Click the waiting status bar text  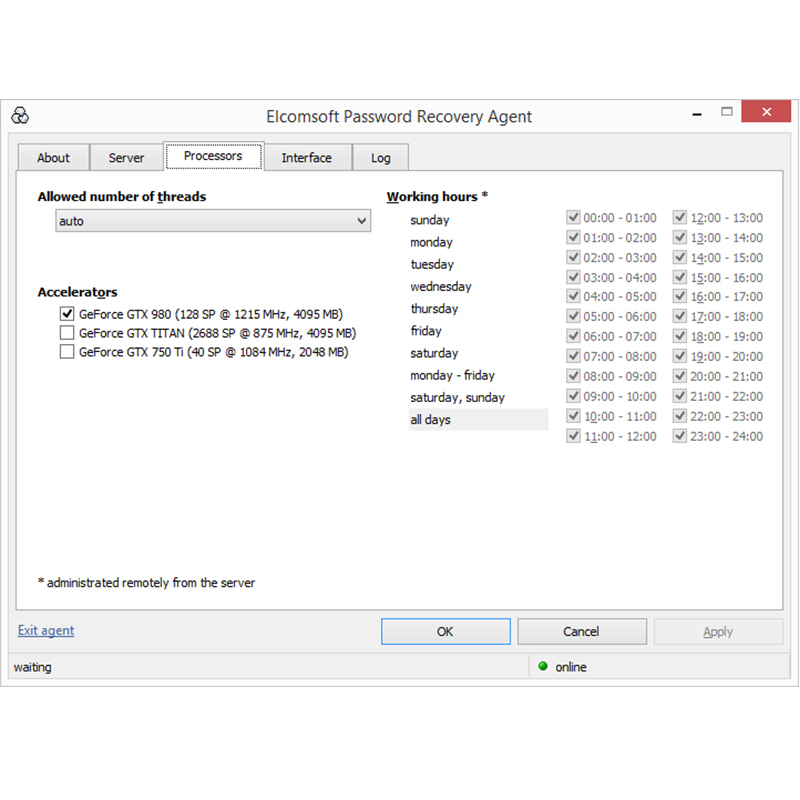tap(33, 667)
